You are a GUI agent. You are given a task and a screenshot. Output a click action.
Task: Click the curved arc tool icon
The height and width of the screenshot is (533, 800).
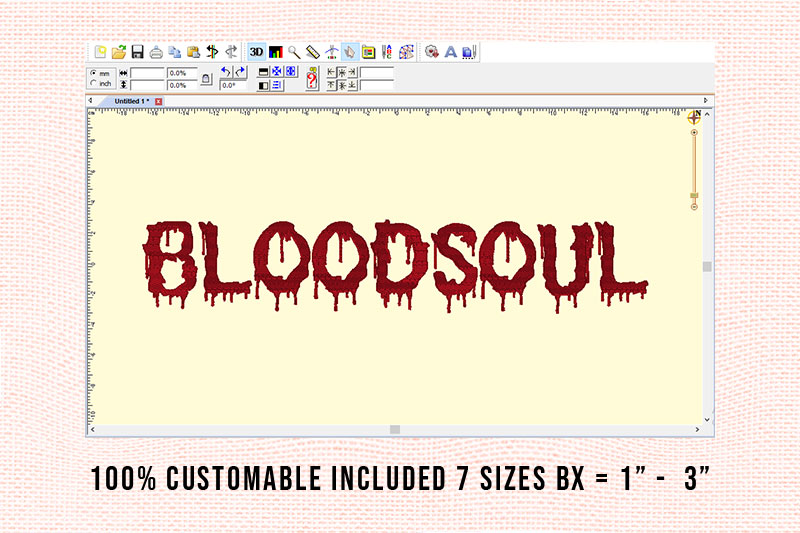click(332, 53)
